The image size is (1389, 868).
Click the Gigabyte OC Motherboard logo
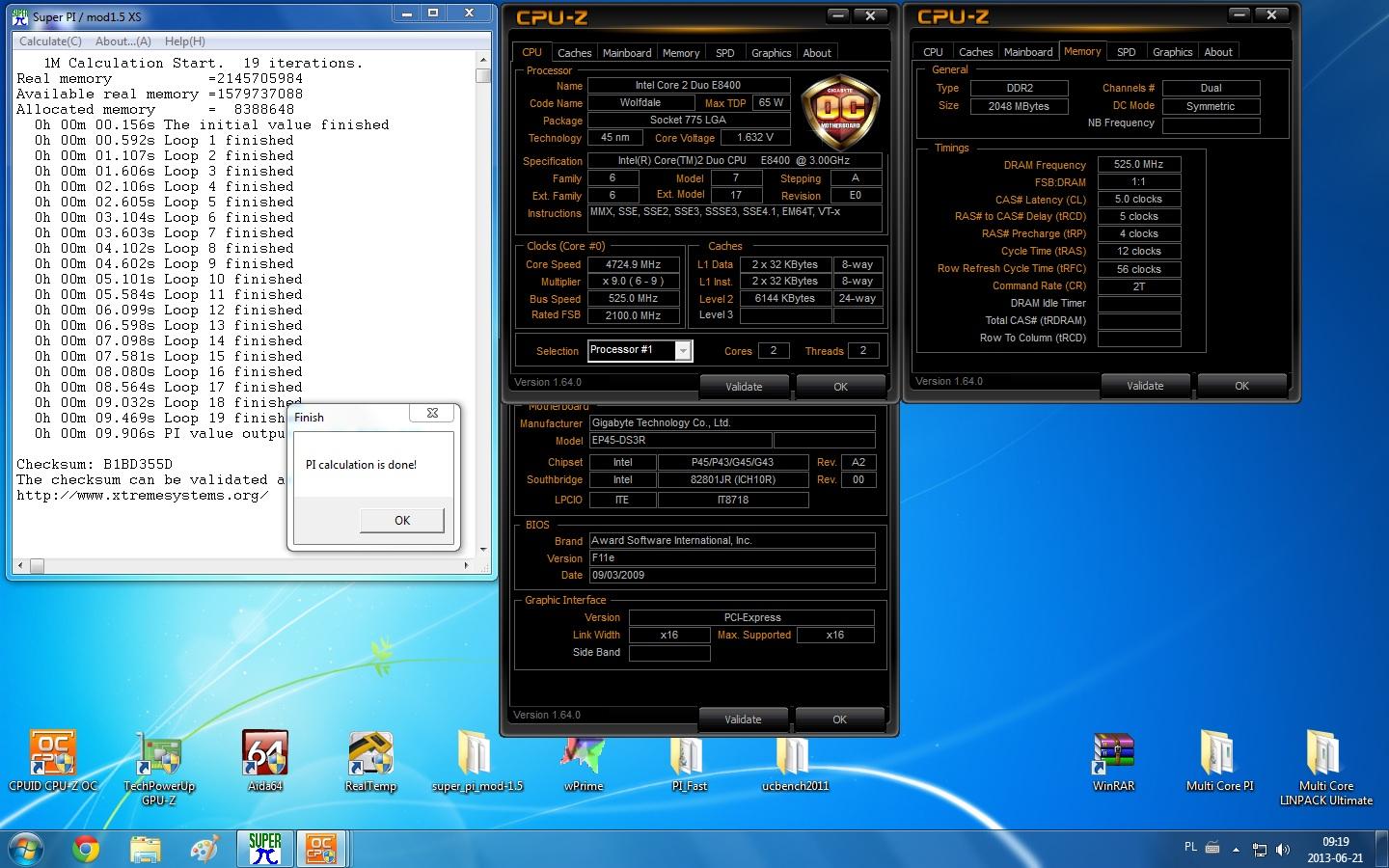(841, 113)
